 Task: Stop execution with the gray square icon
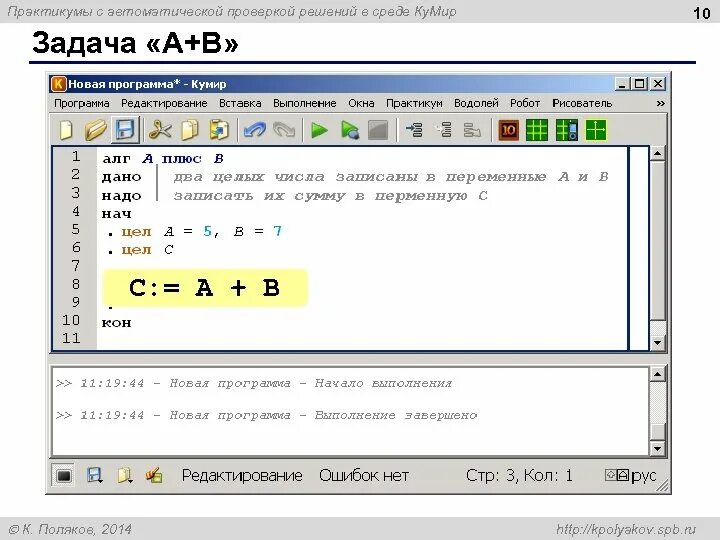coord(378,130)
